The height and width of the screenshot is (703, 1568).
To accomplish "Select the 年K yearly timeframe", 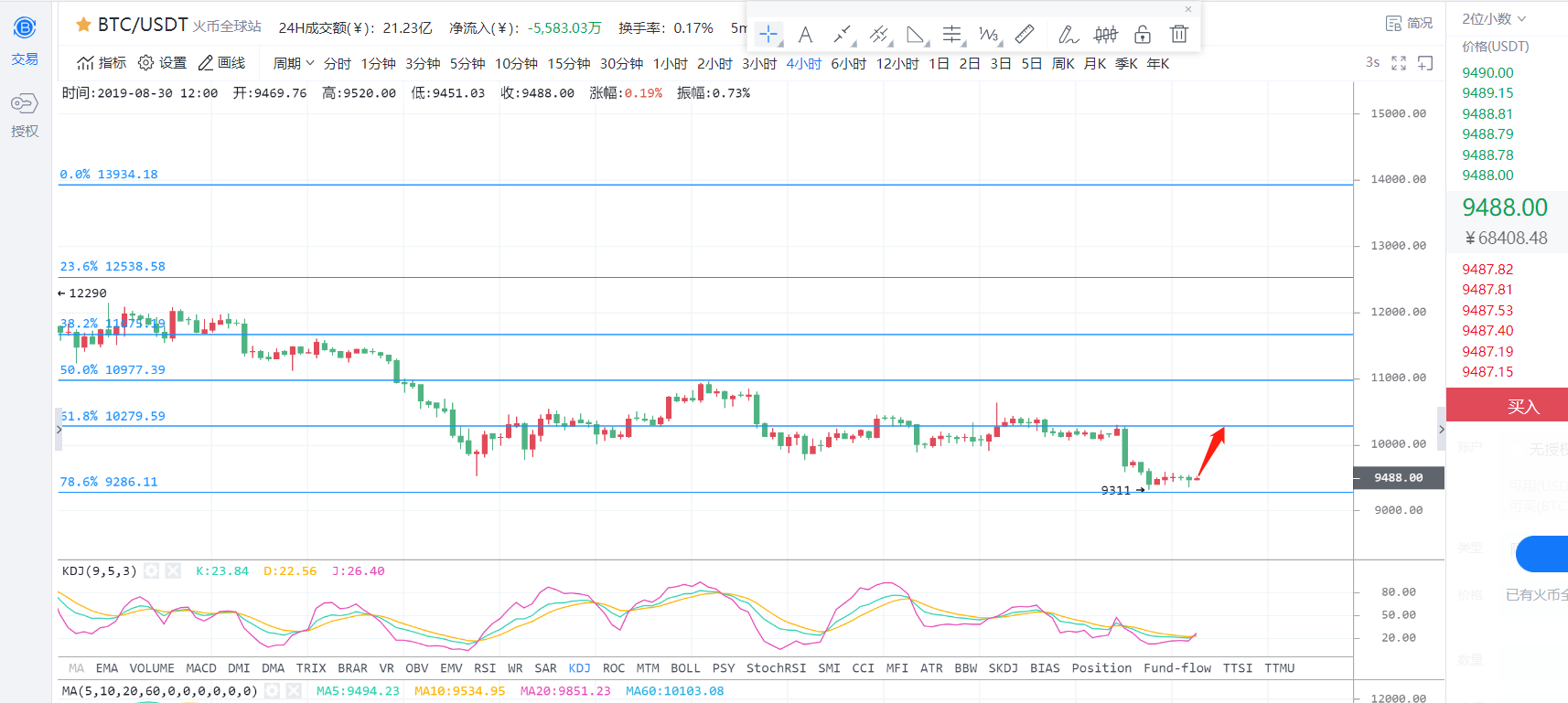I will pos(1158,63).
